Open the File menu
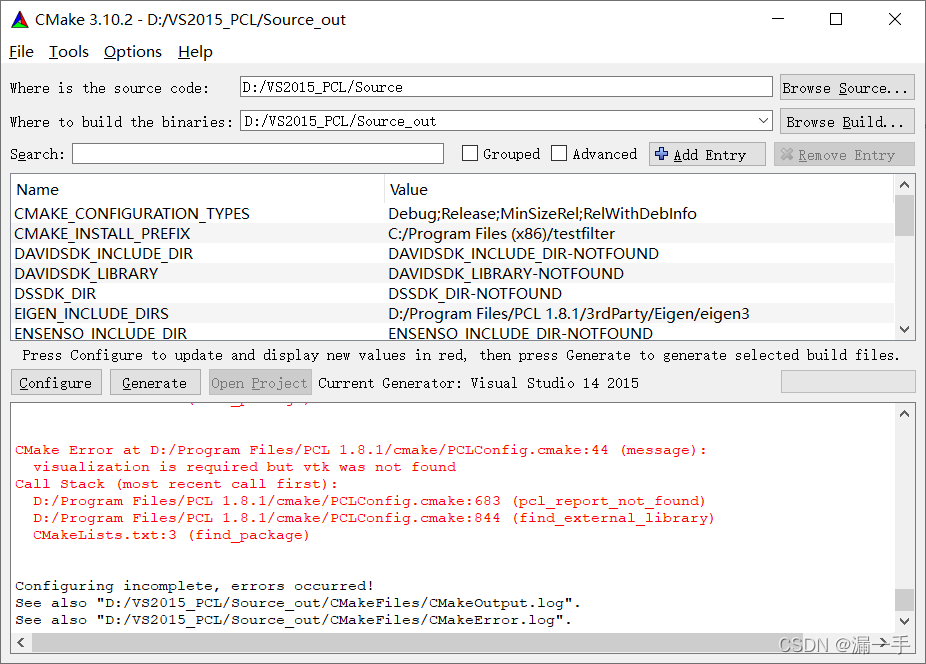The width and height of the screenshot is (926, 664). [x=21, y=52]
